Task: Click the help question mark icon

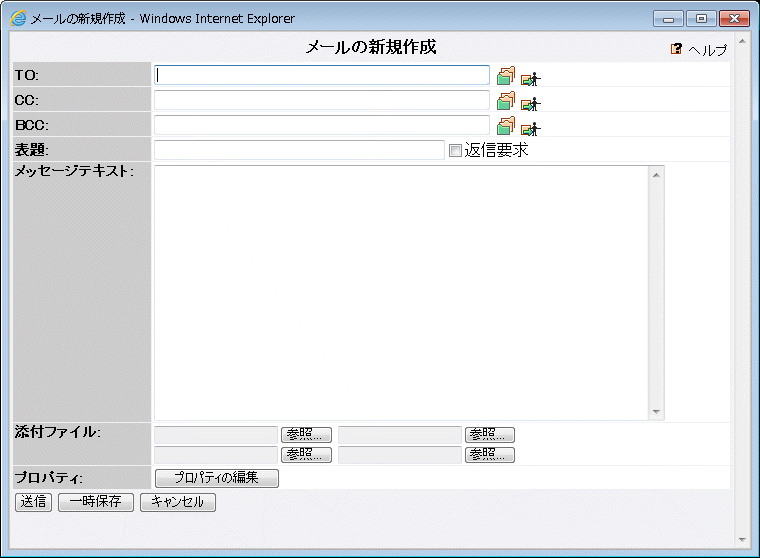Action: (x=676, y=48)
